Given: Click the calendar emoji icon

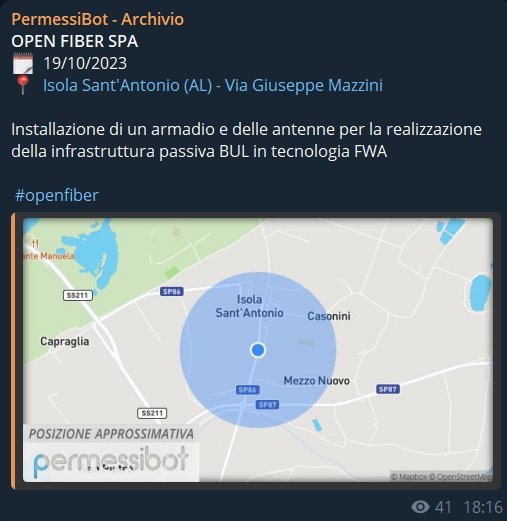Looking at the screenshot, I should point(23,63).
